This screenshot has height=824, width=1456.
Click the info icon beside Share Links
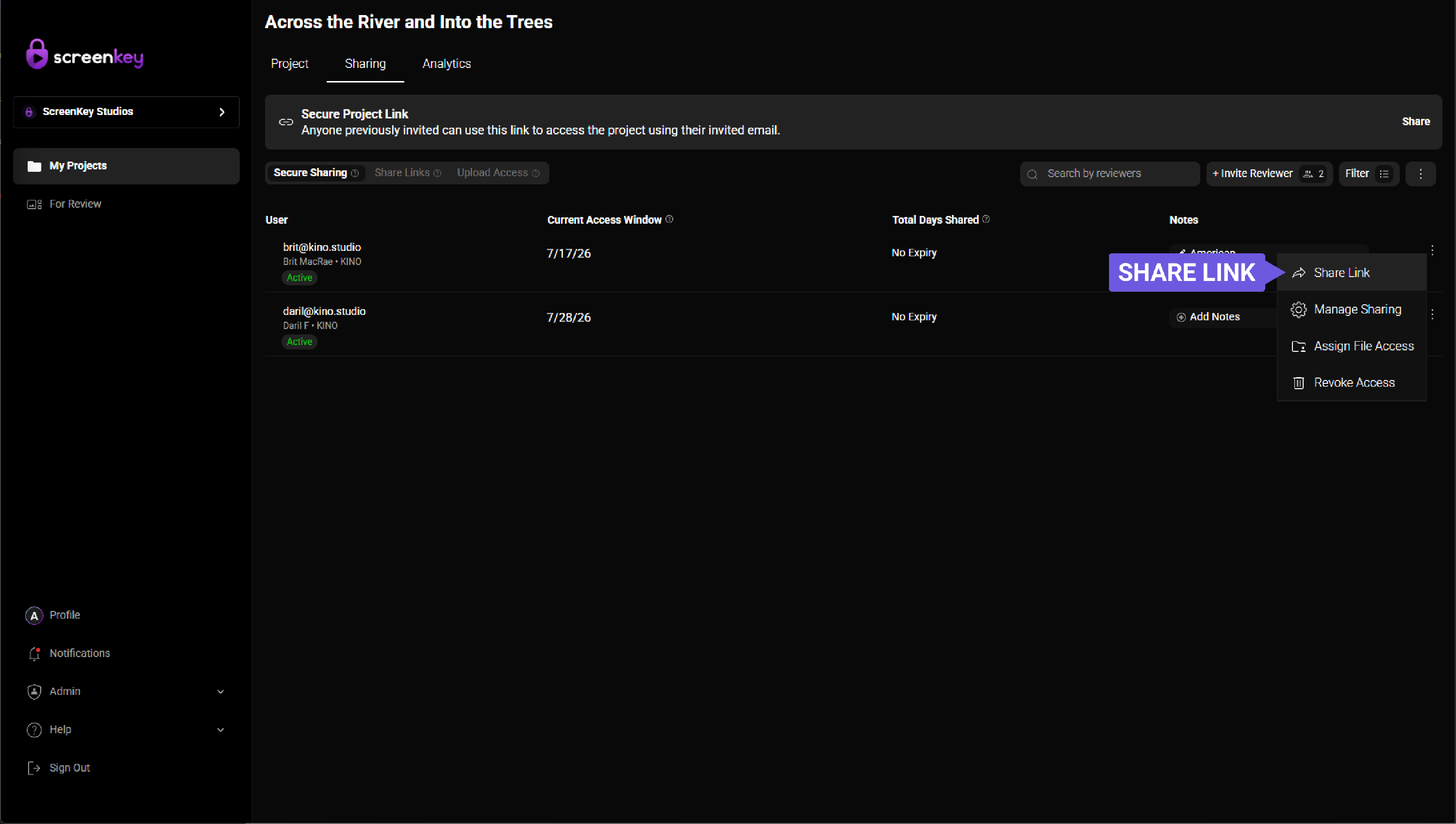[x=437, y=173]
